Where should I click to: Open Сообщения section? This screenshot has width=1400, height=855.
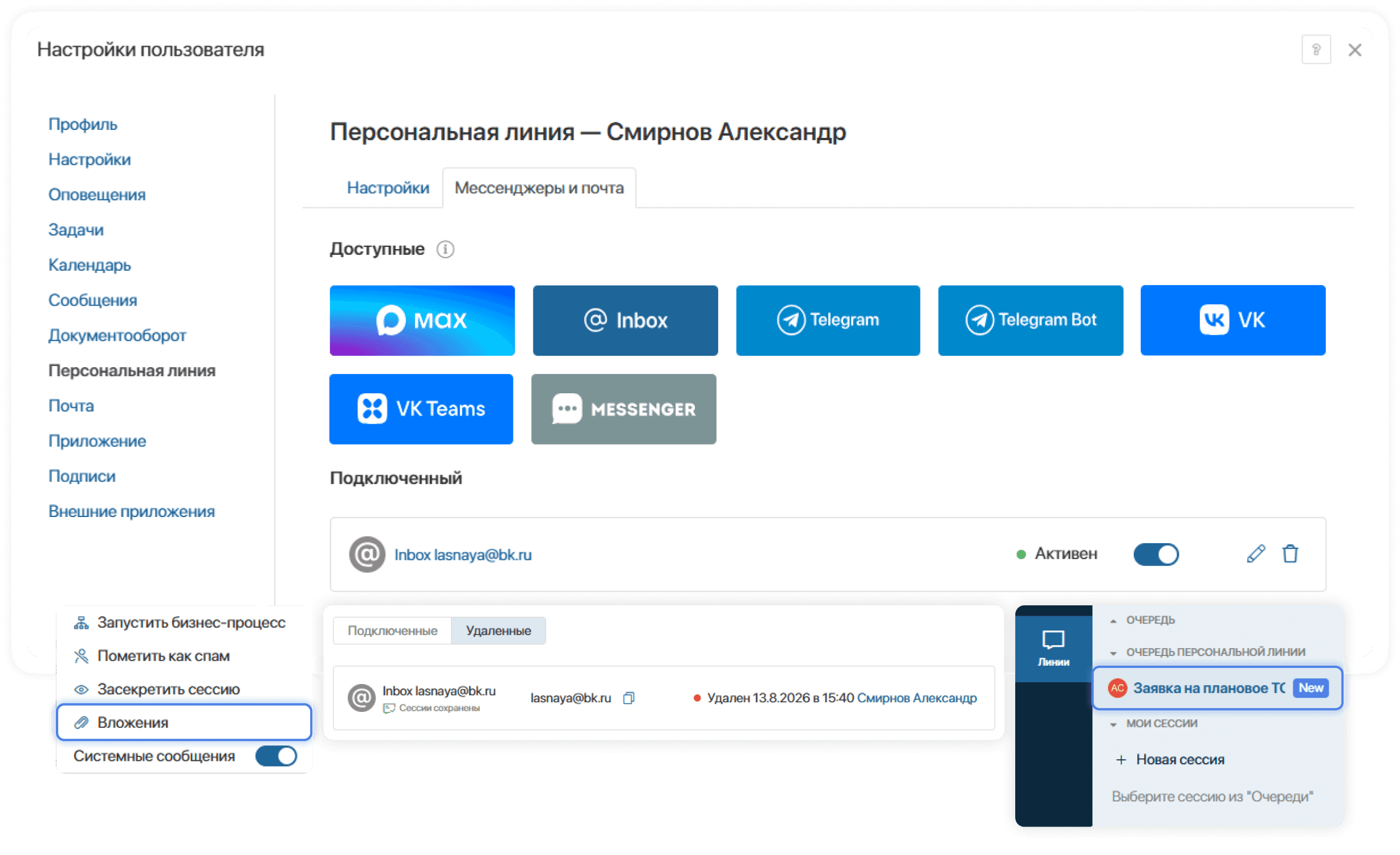(x=92, y=300)
